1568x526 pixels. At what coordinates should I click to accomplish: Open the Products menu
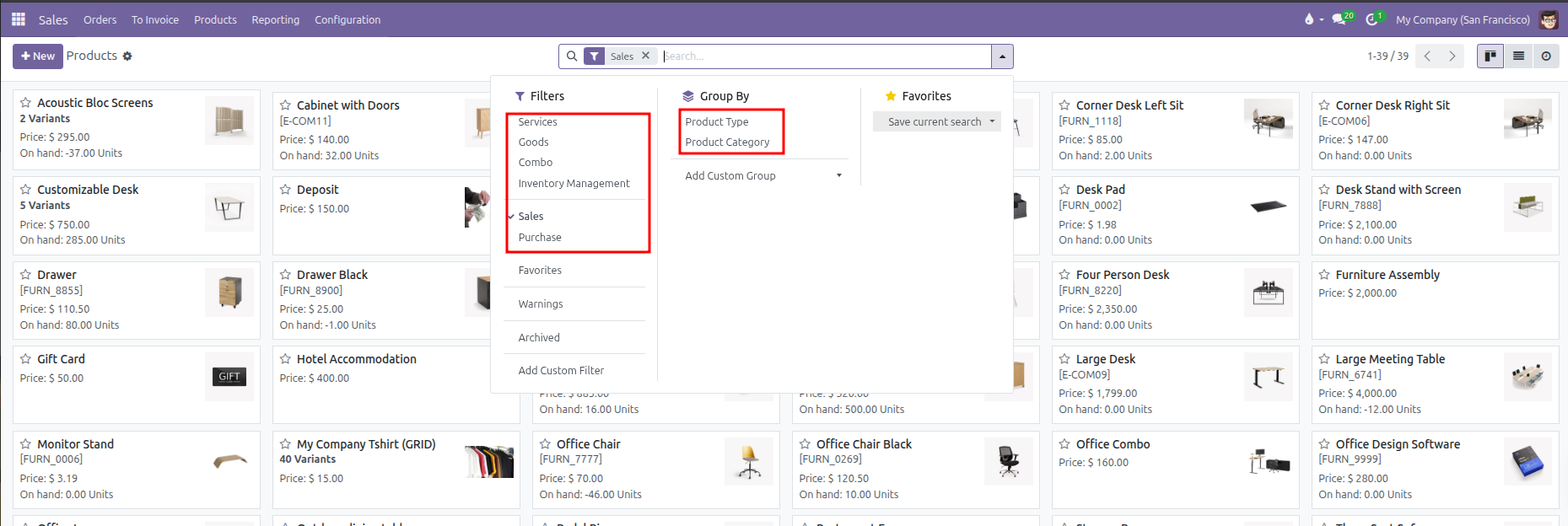click(215, 19)
